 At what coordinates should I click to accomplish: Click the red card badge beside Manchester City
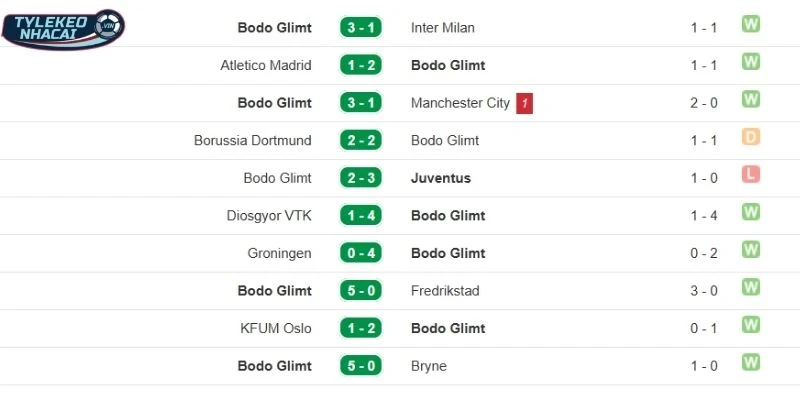[525, 103]
